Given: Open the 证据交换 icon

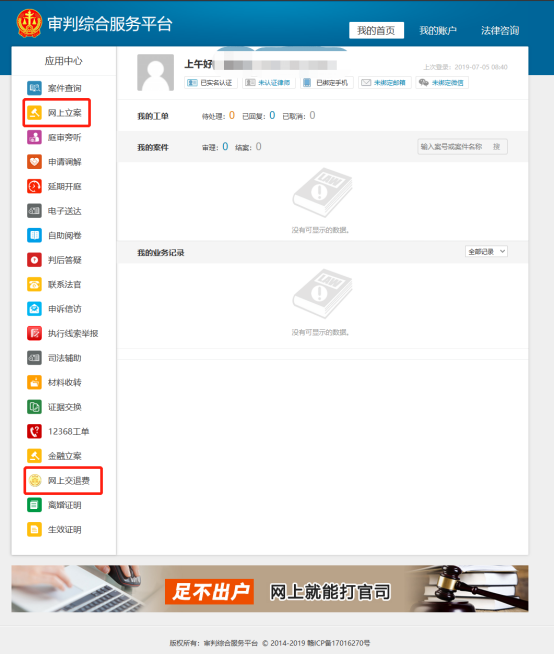Looking at the screenshot, I should click(x=34, y=407).
